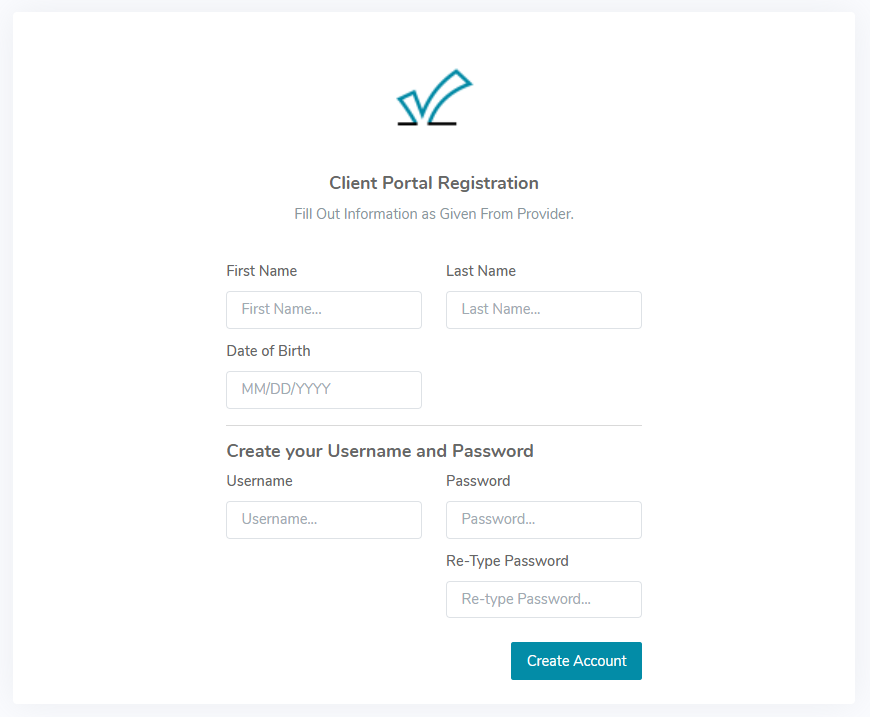
Task: Focus the First Name input field
Action: (x=324, y=310)
